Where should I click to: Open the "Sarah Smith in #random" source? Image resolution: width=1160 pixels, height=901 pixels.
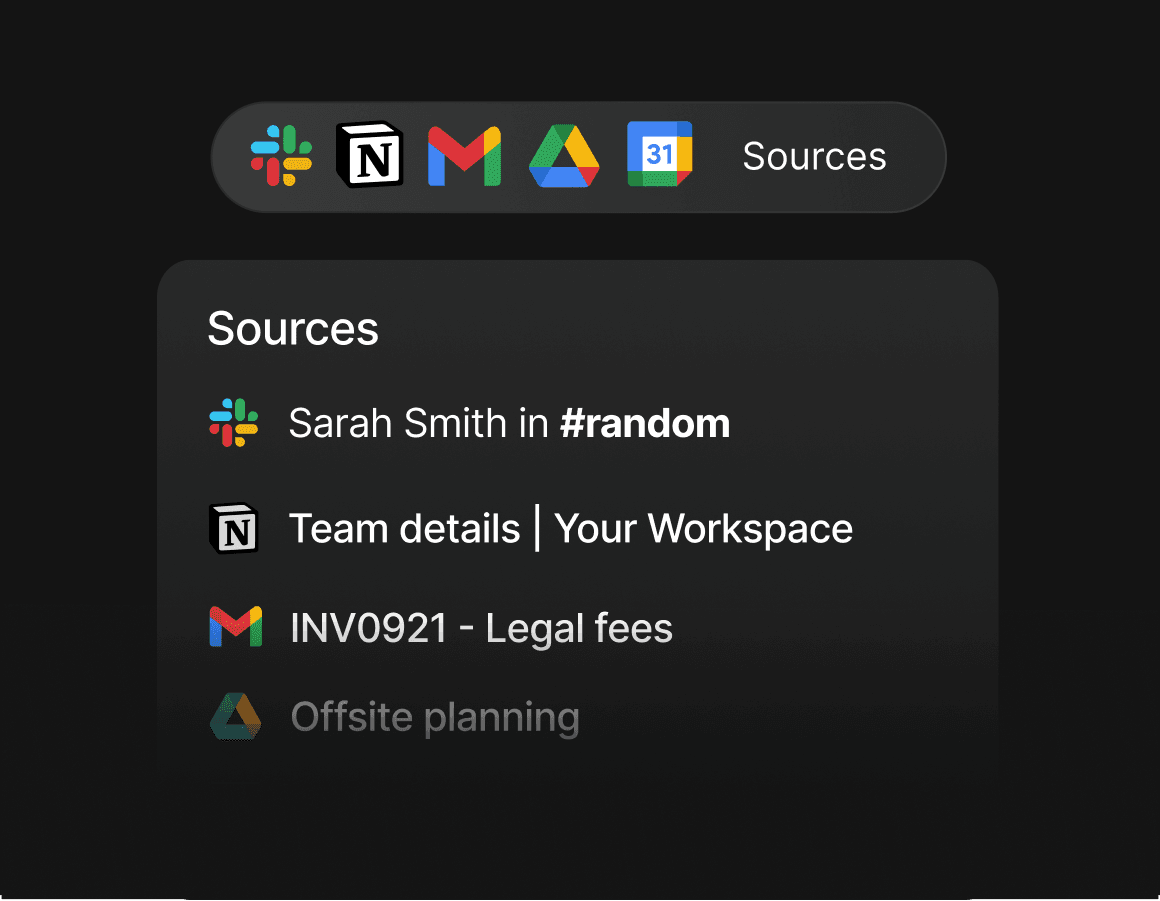click(x=509, y=423)
